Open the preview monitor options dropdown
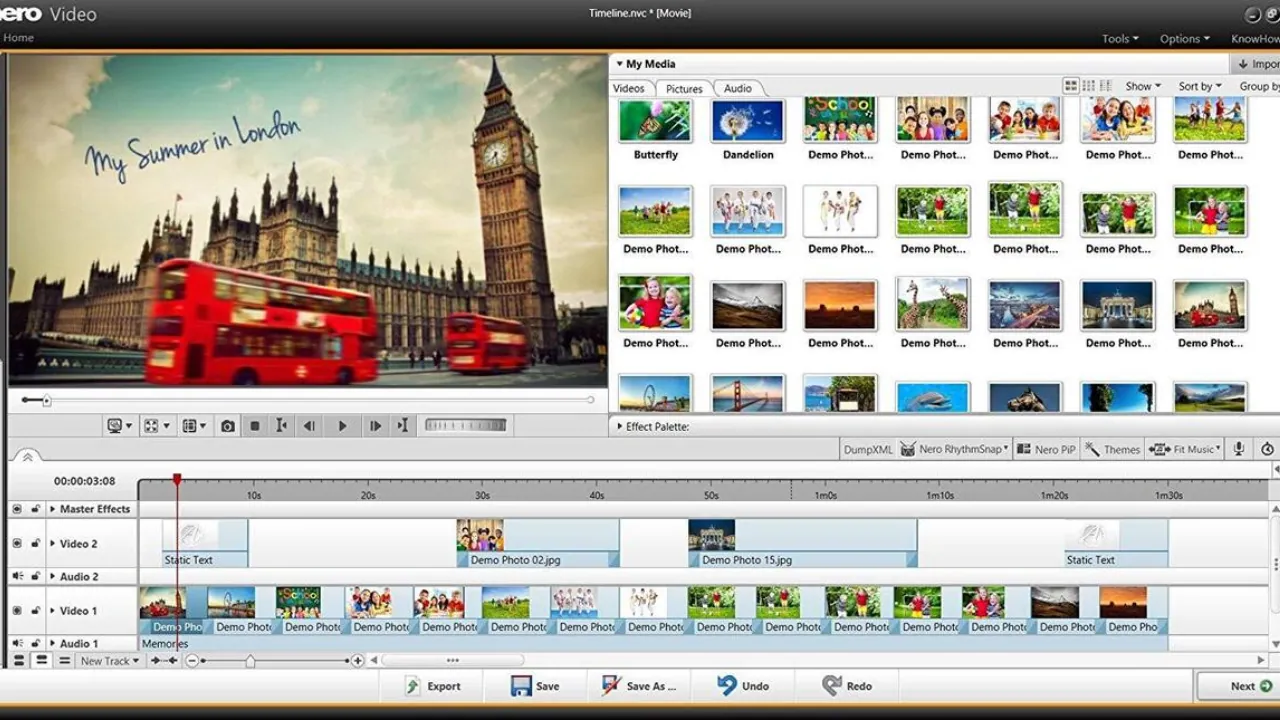1280x720 pixels. click(120, 426)
